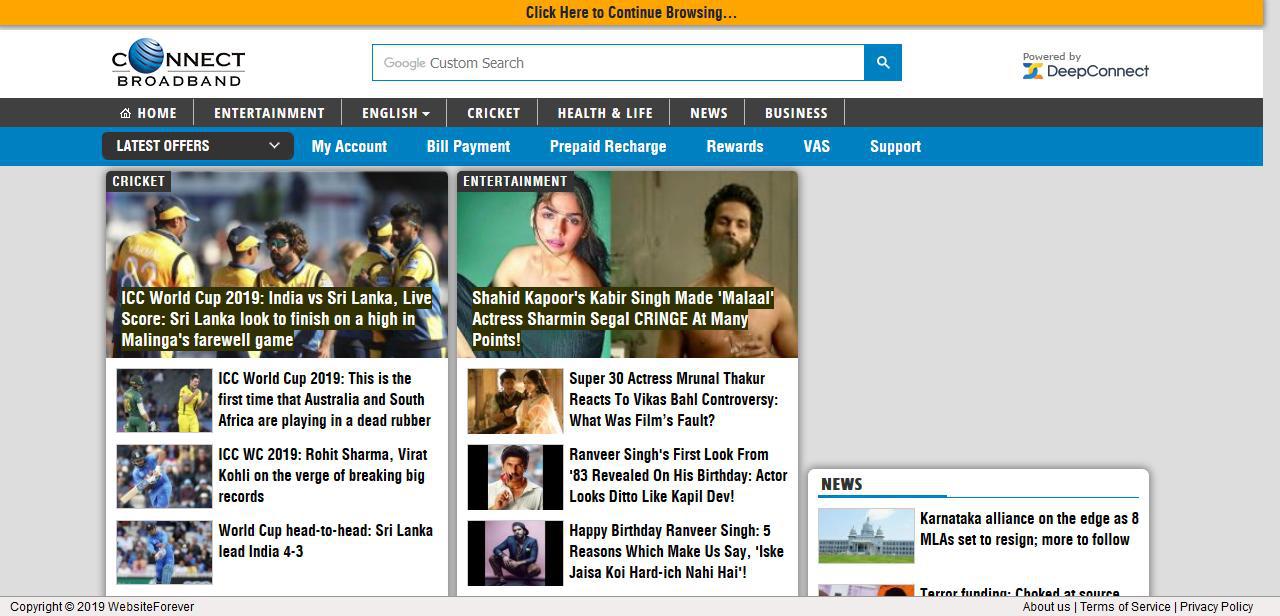Open My Account link
Viewport: 1280px width, 616px height.
[x=349, y=146]
